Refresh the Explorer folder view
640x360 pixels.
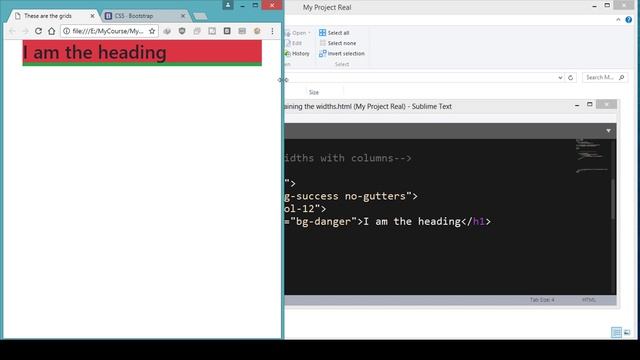(x=571, y=78)
